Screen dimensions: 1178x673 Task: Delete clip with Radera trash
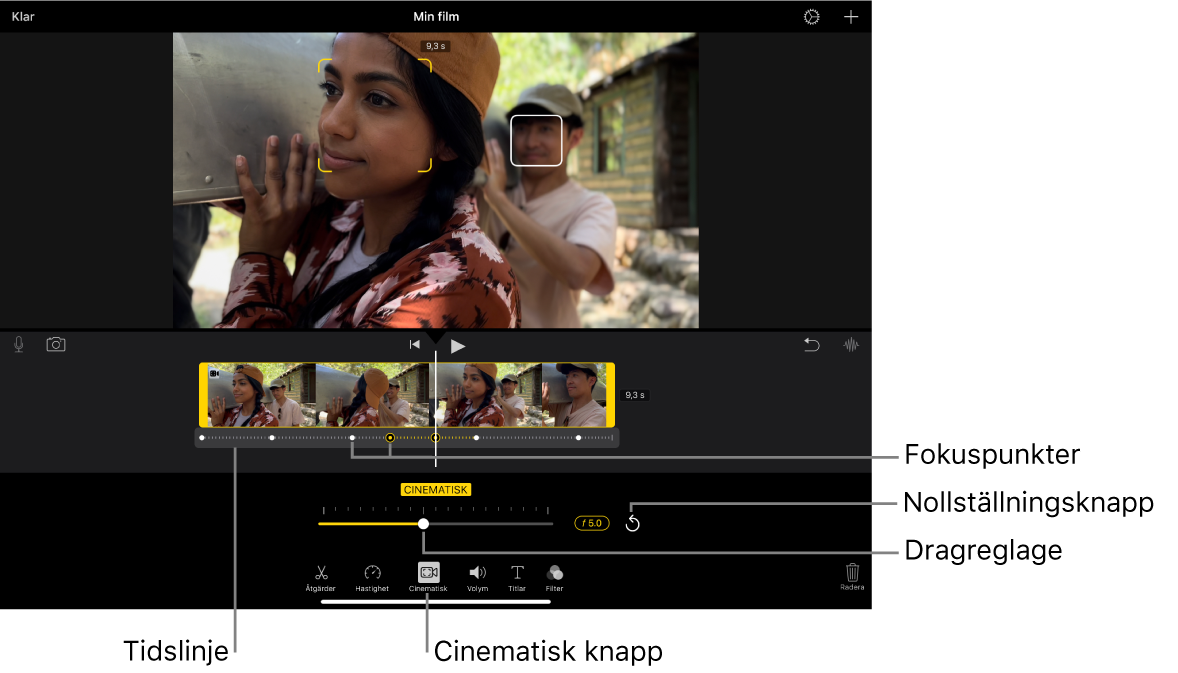point(852,576)
